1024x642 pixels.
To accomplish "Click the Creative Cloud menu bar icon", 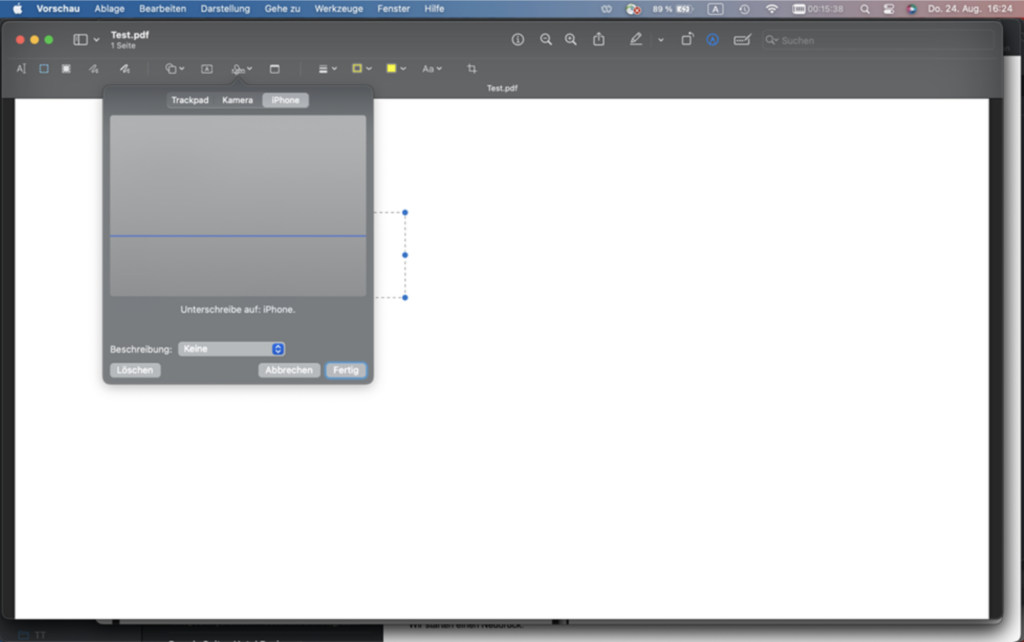I will [606, 8].
